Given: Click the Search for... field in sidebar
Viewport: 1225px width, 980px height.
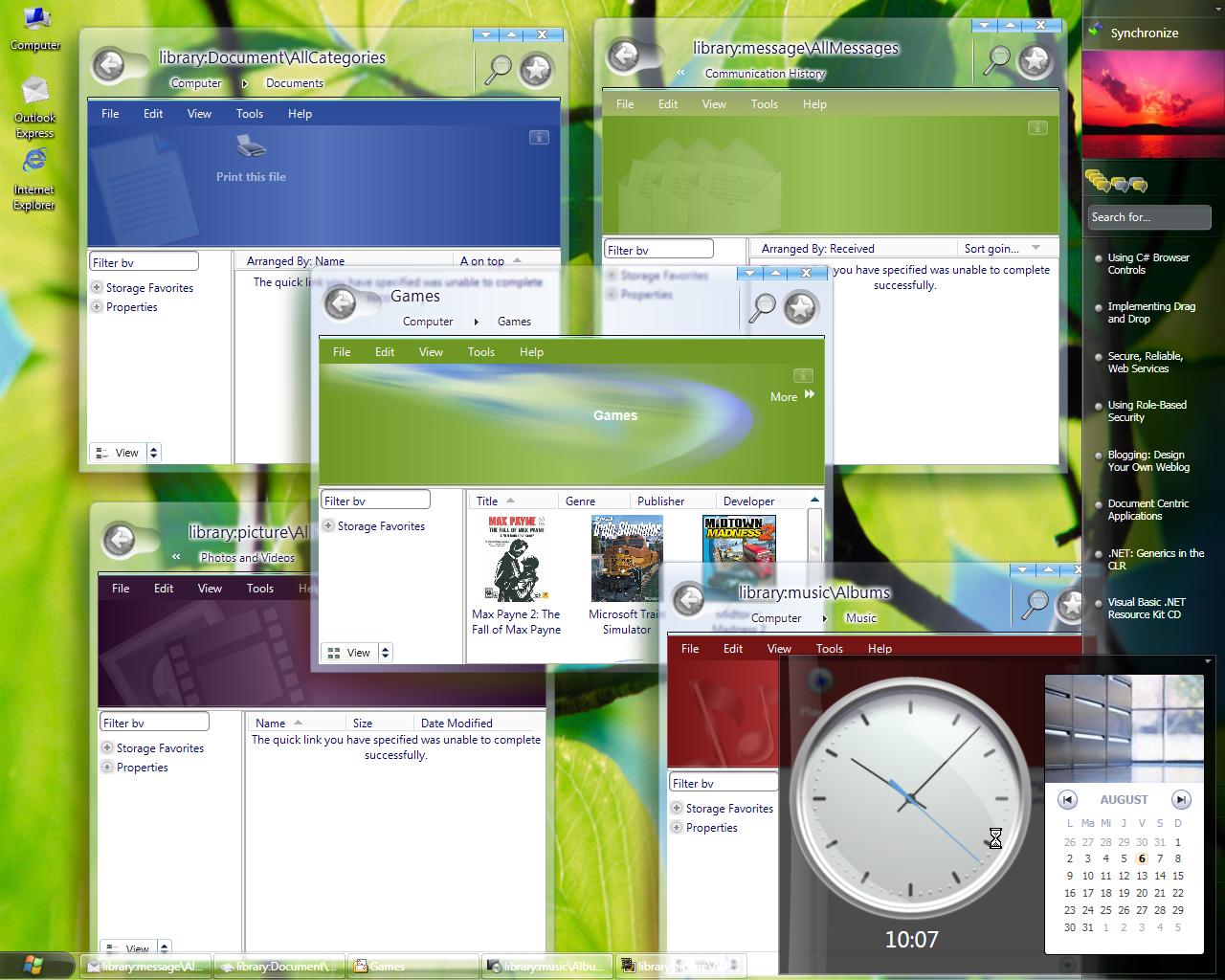Looking at the screenshot, I should 1149,217.
